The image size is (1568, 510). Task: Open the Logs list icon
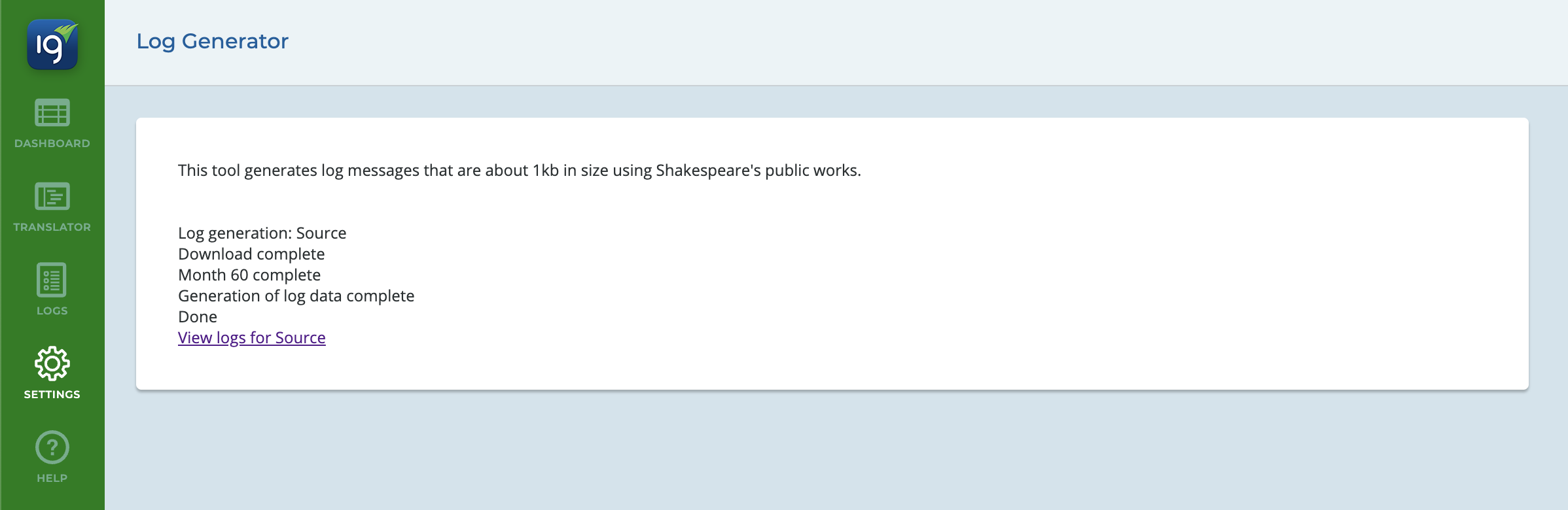coord(52,280)
